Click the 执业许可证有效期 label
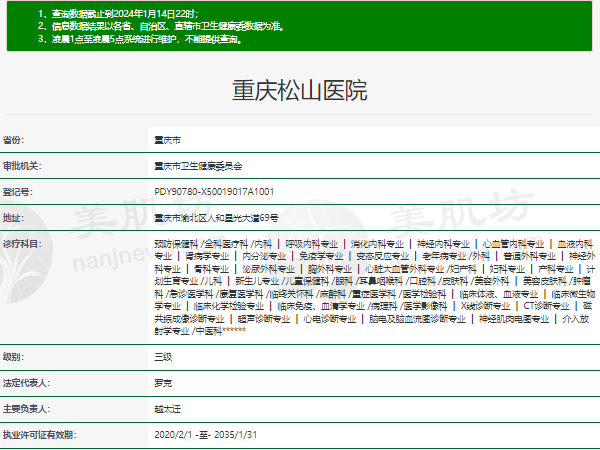This screenshot has width=600, height=450. click(40, 435)
